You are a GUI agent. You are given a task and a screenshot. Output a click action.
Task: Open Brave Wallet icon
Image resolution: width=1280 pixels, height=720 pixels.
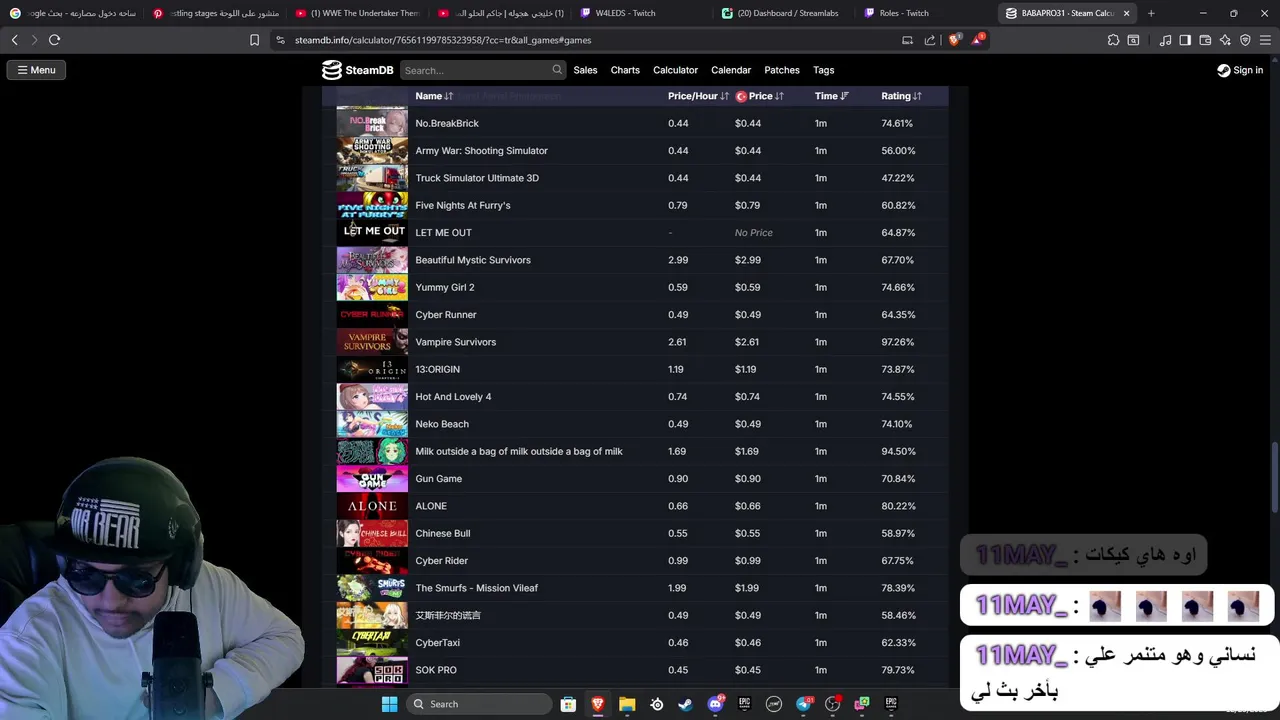coord(1205,40)
